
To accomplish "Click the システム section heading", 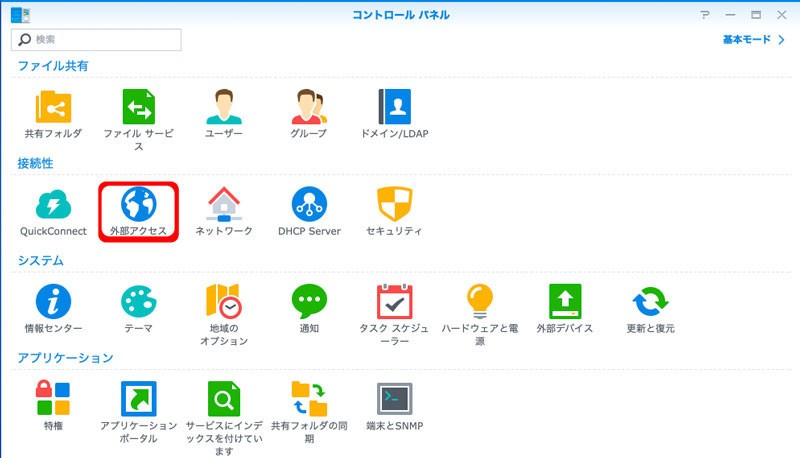I will (x=41, y=261).
